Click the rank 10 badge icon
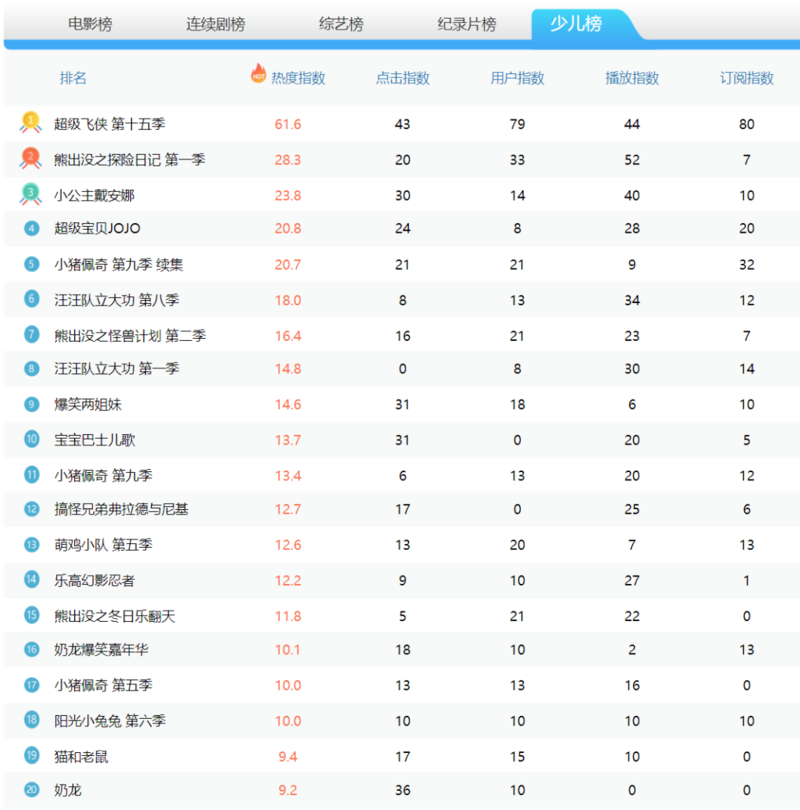Image resolution: width=800 pixels, height=810 pixels. coord(32,439)
